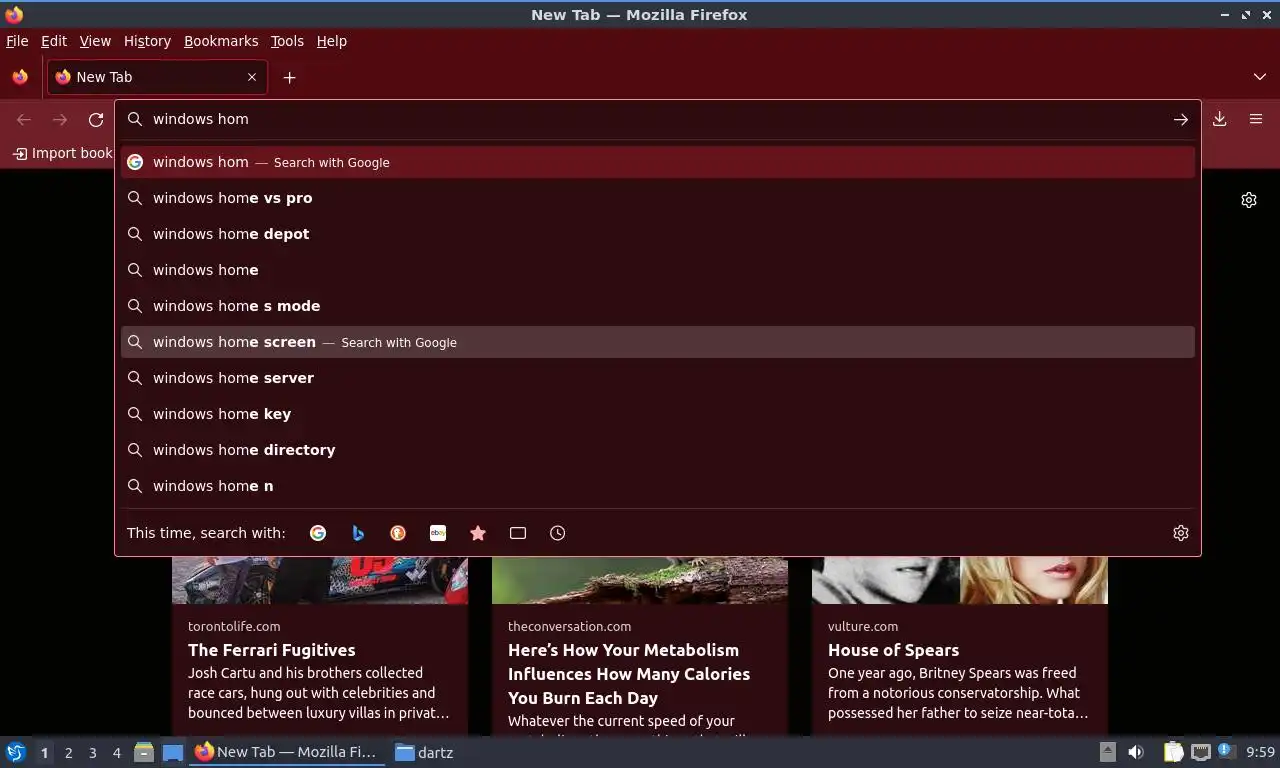
Task: Select suggestion 'windows home vs pro'
Action: [658, 198]
